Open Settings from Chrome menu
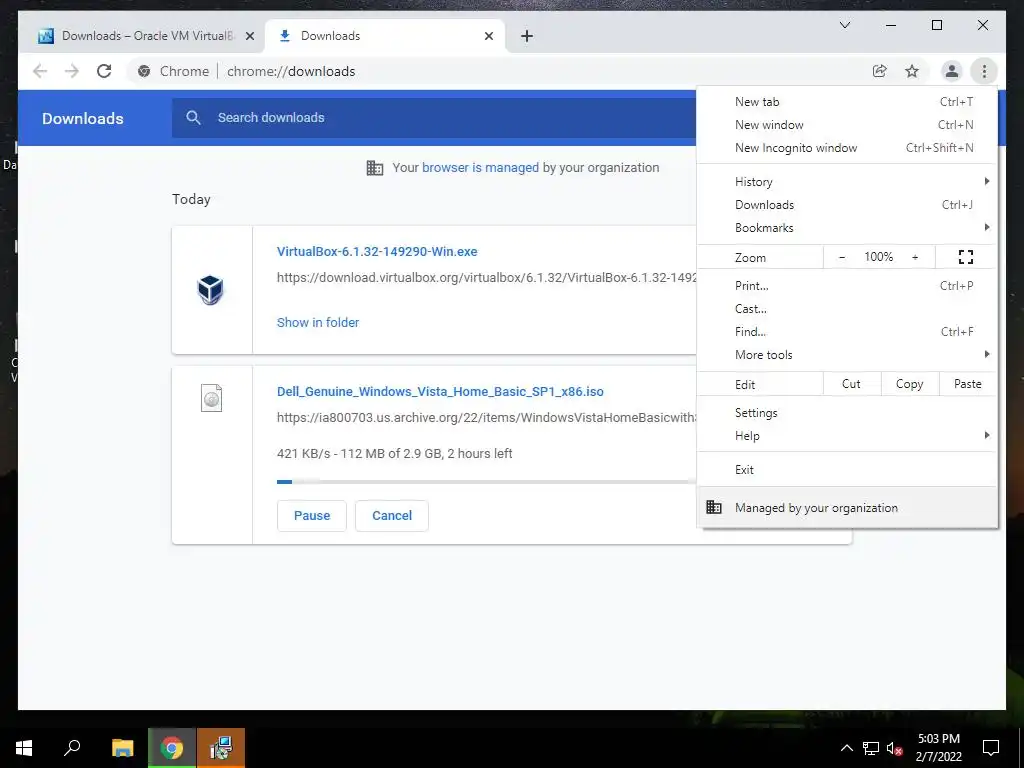Image resolution: width=1024 pixels, height=768 pixels. (x=847, y=413)
